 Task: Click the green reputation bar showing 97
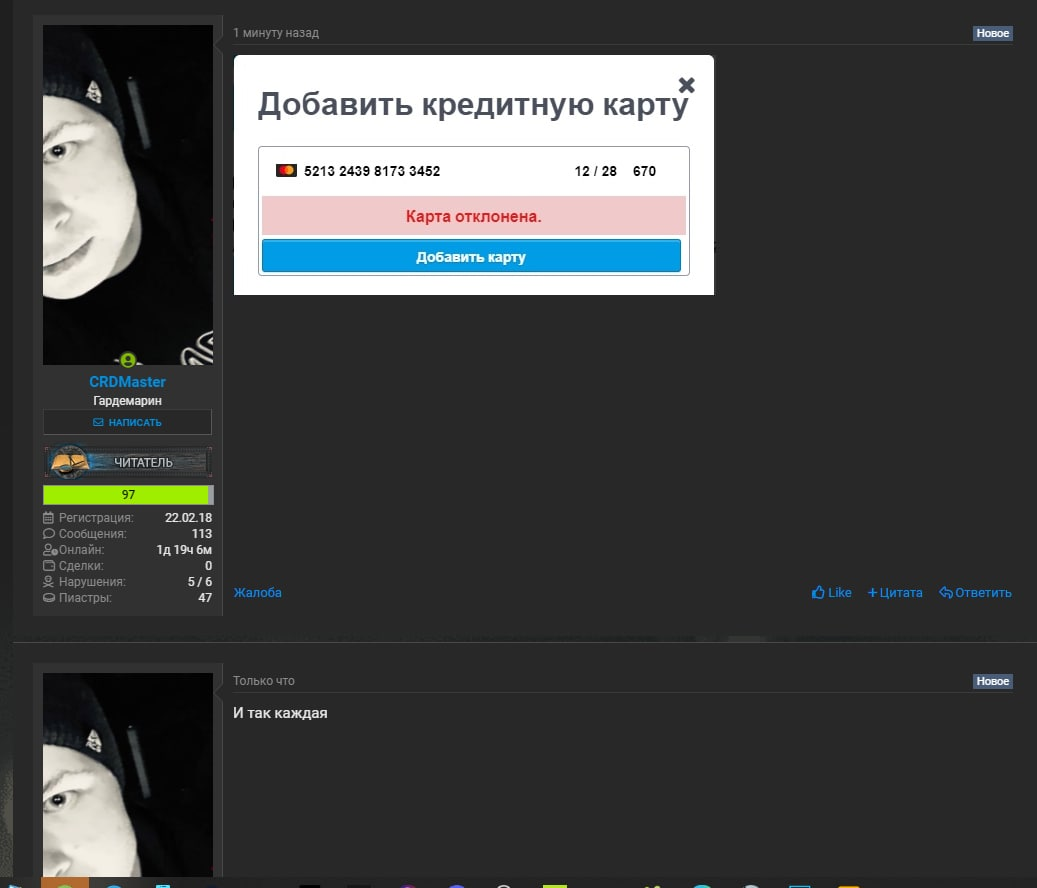[x=128, y=495]
